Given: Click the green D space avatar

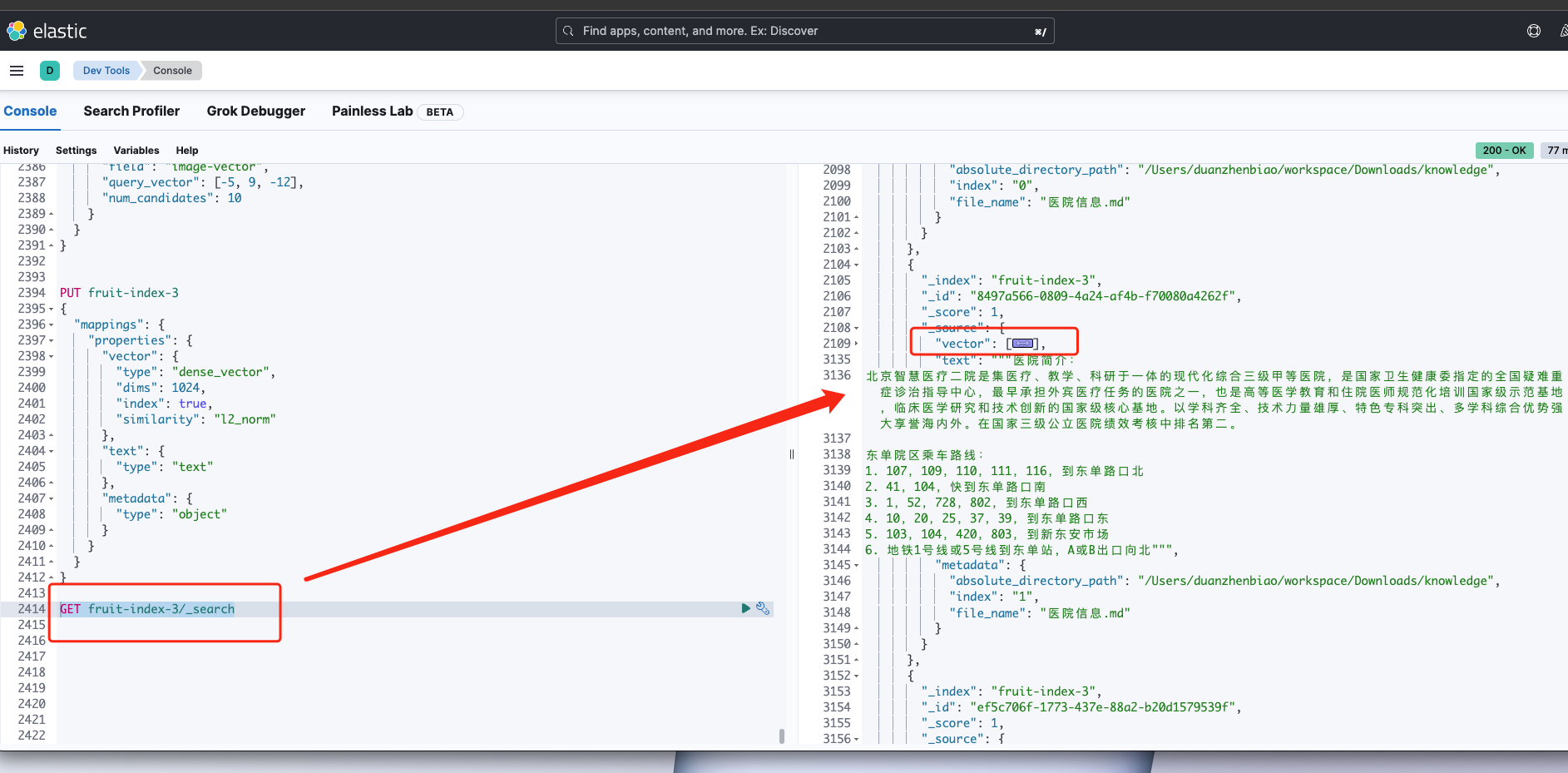Looking at the screenshot, I should click(50, 70).
